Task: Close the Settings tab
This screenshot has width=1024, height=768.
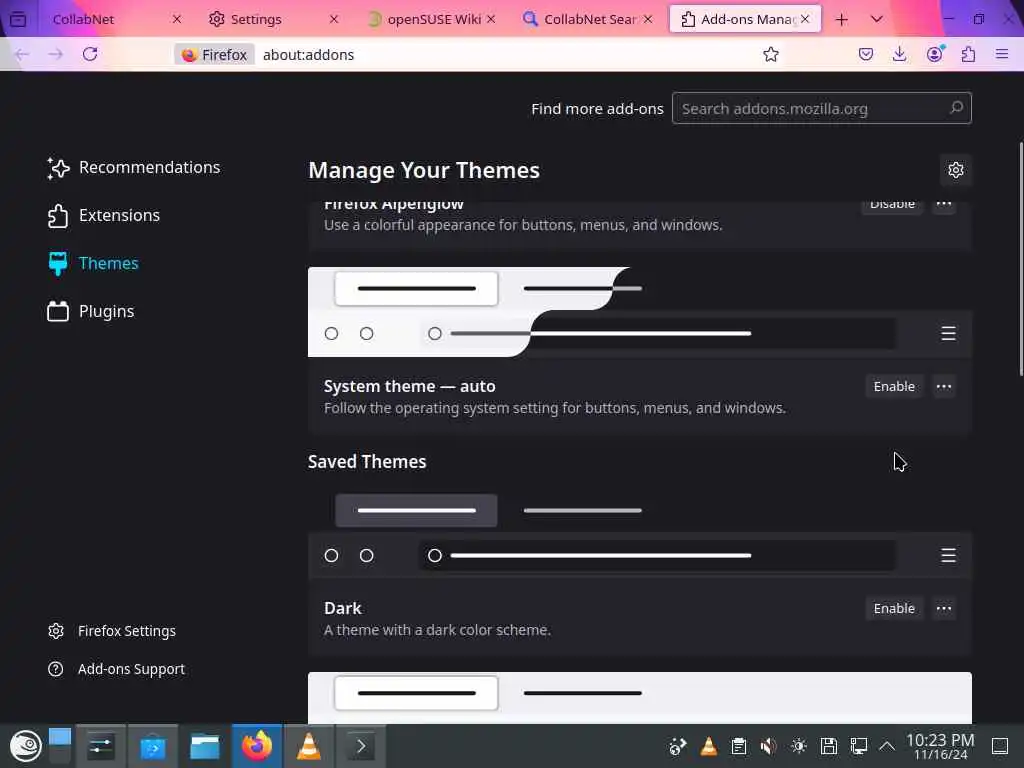Action: click(334, 19)
